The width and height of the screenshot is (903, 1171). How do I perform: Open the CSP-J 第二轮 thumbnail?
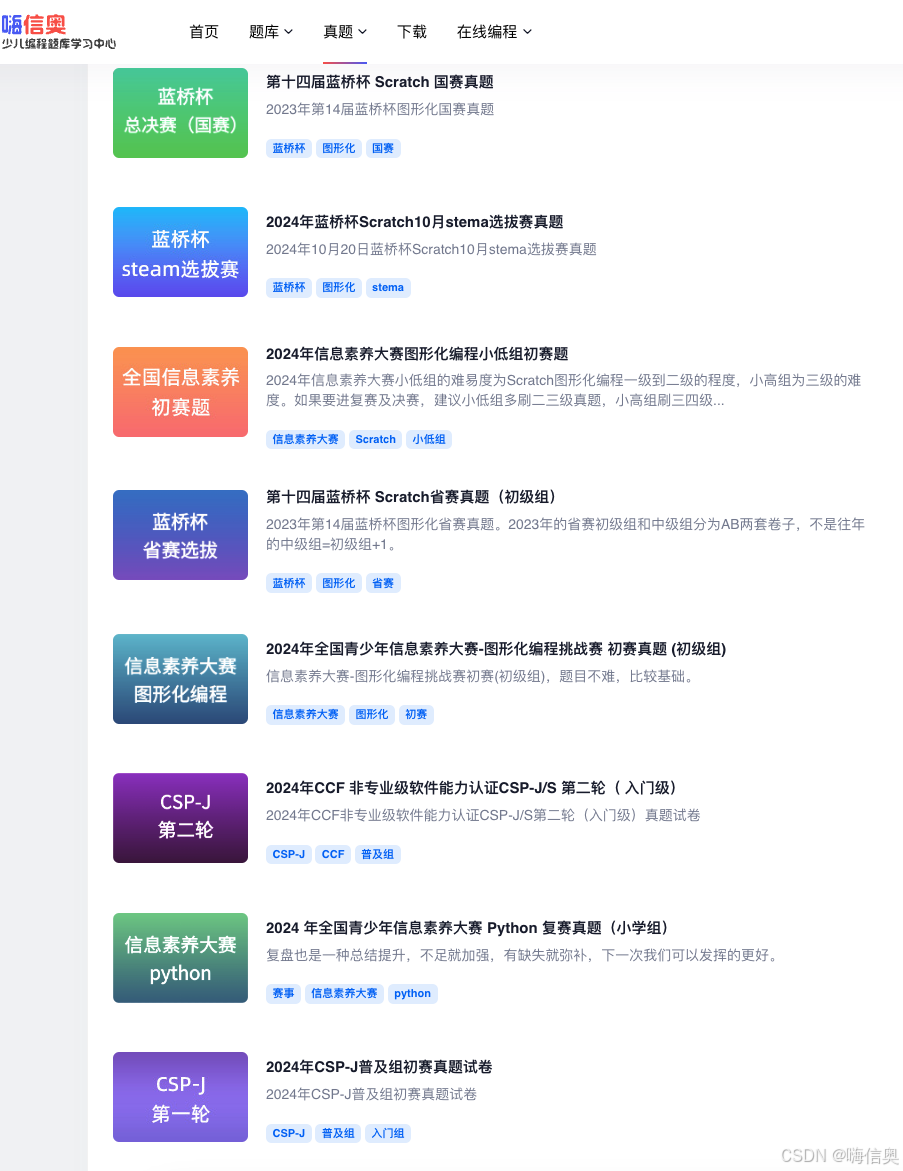pyautogui.click(x=180, y=818)
